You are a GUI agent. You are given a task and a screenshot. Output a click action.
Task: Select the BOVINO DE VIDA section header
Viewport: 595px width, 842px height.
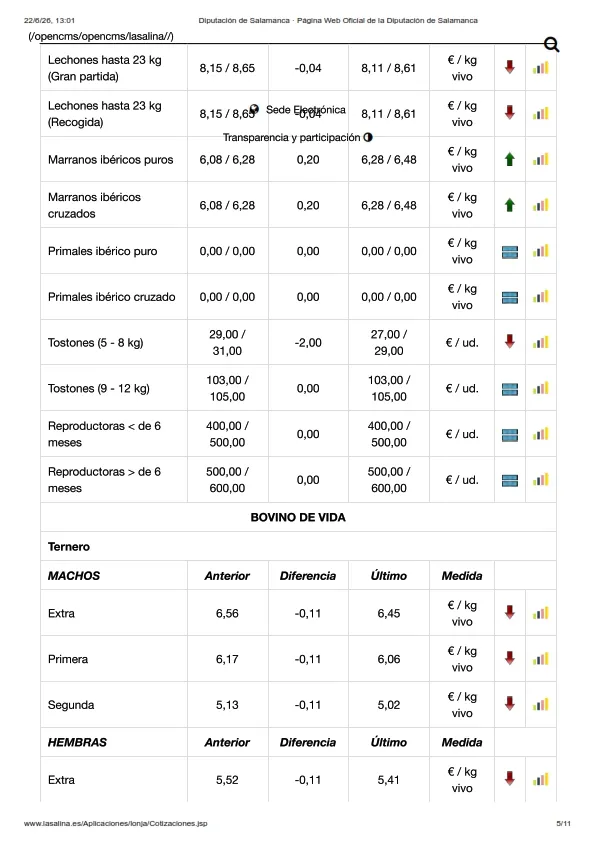298,517
